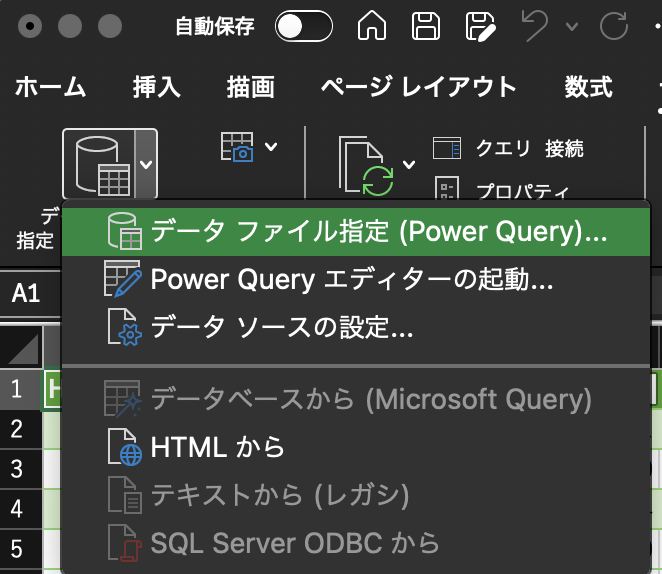Collapse the Get Data dropdown arrow
Viewport: 662px width, 574px height.
146,164
